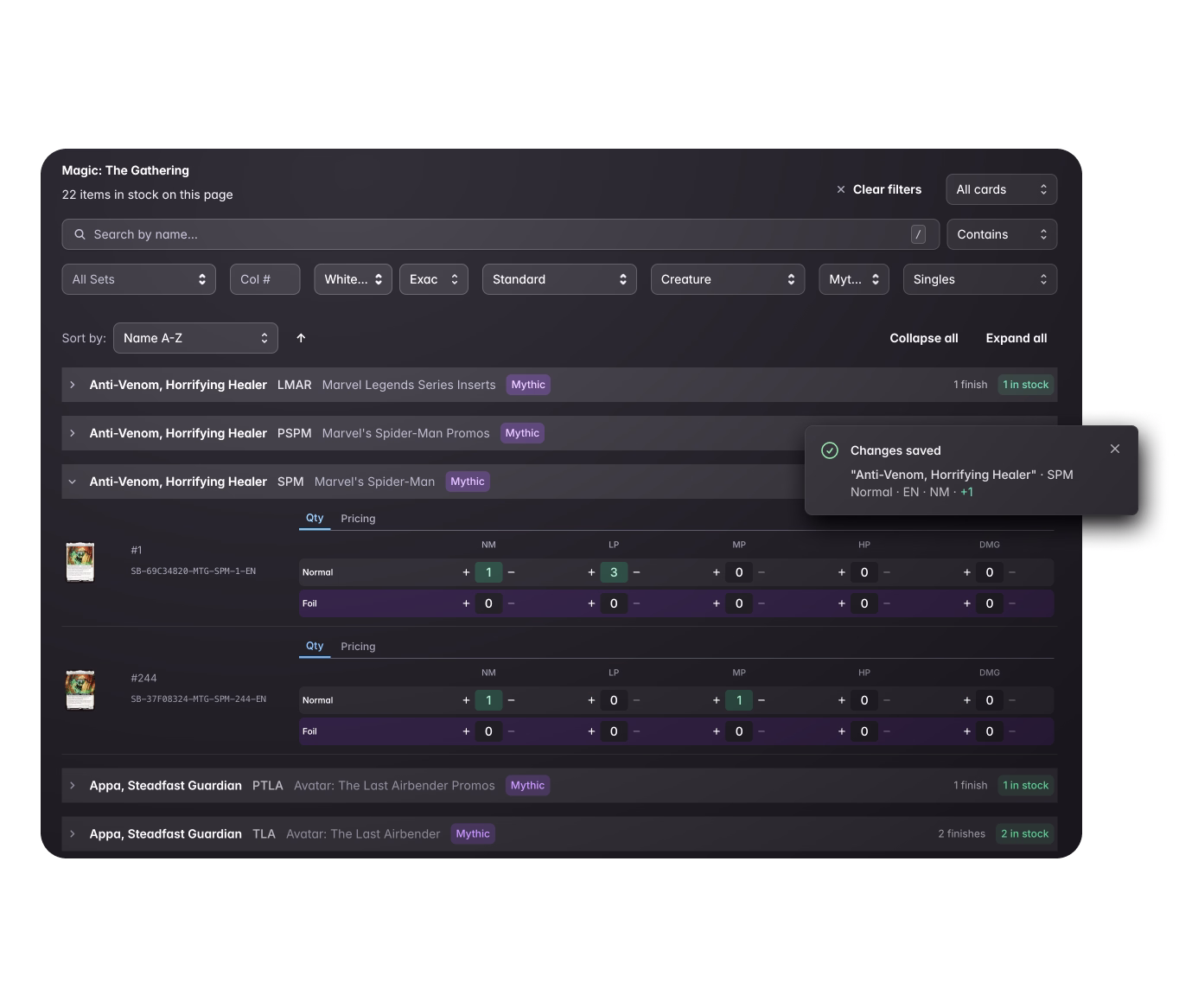Open the White color filter dropdown
This screenshot has width=1179, height=1008.
pos(354,279)
